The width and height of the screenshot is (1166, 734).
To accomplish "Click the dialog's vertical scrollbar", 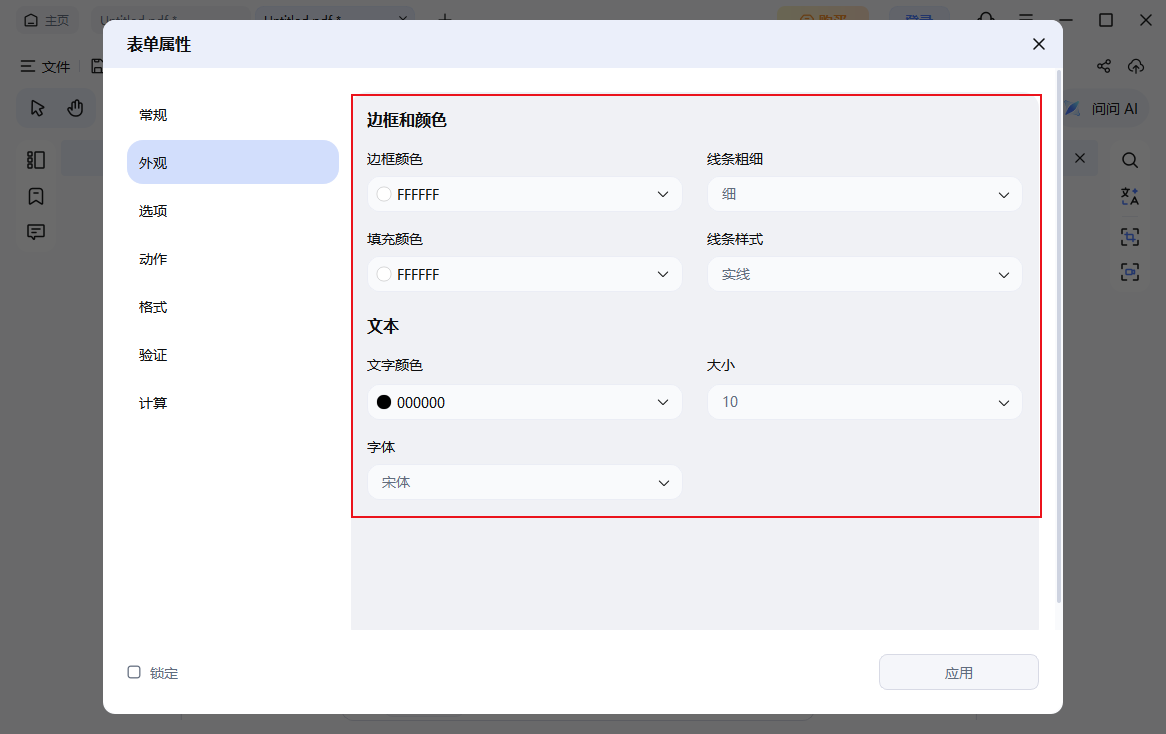I will (1059, 336).
